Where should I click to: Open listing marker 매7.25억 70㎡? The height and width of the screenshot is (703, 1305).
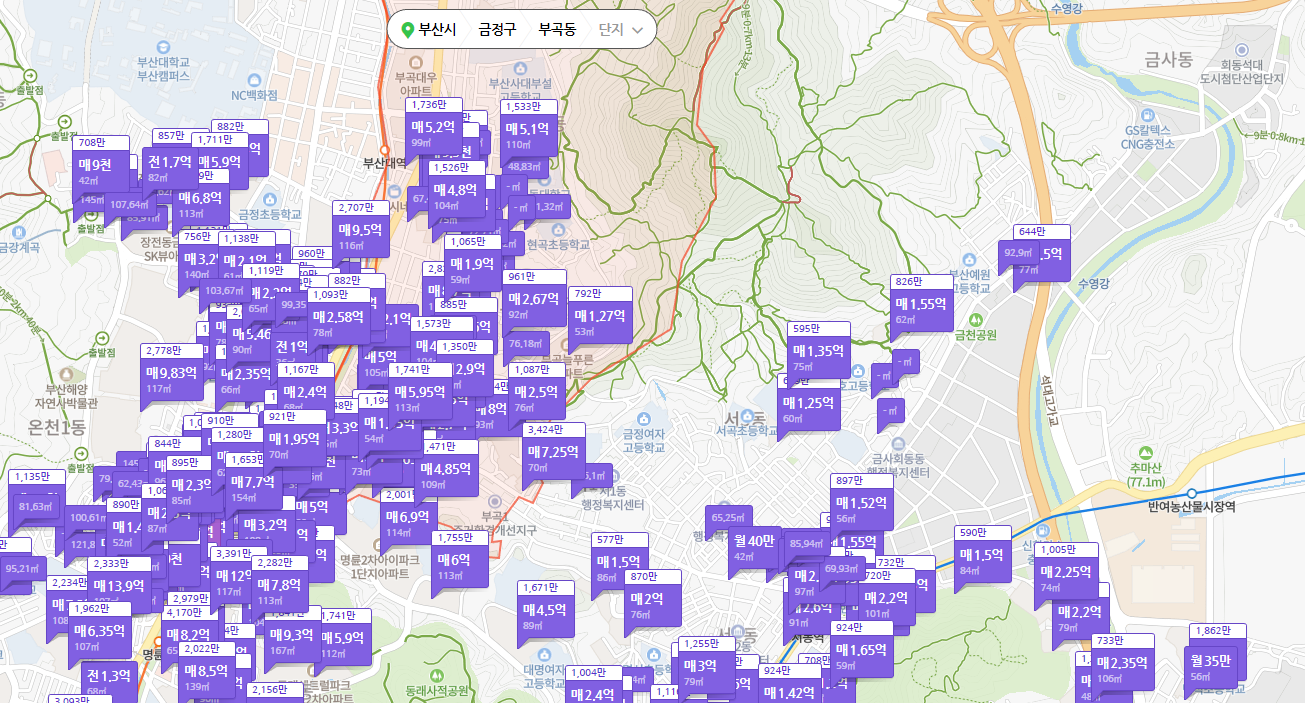pos(553,454)
